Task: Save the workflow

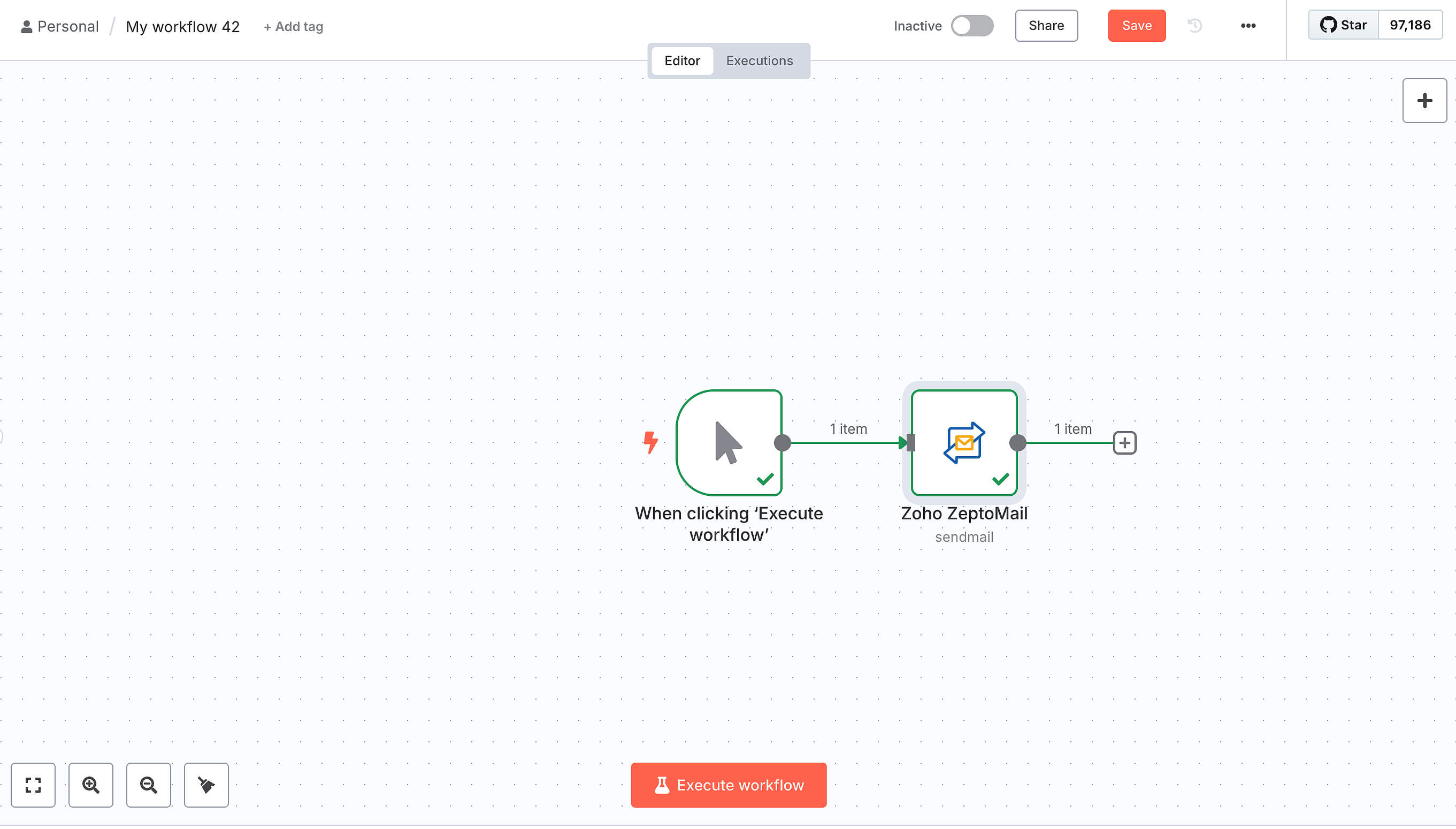Action: point(1136,25)
